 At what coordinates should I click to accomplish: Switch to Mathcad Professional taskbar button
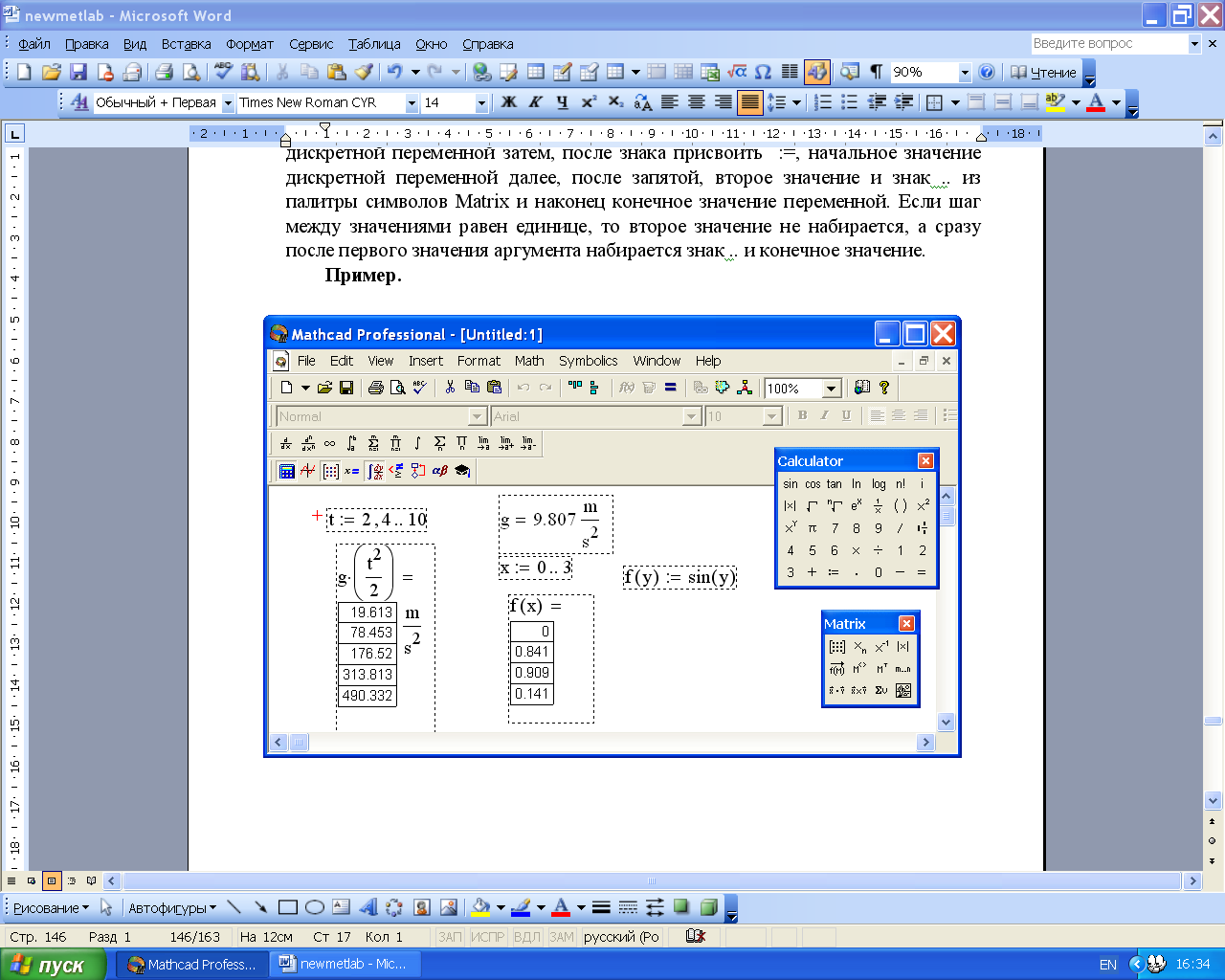click(191, 964)
